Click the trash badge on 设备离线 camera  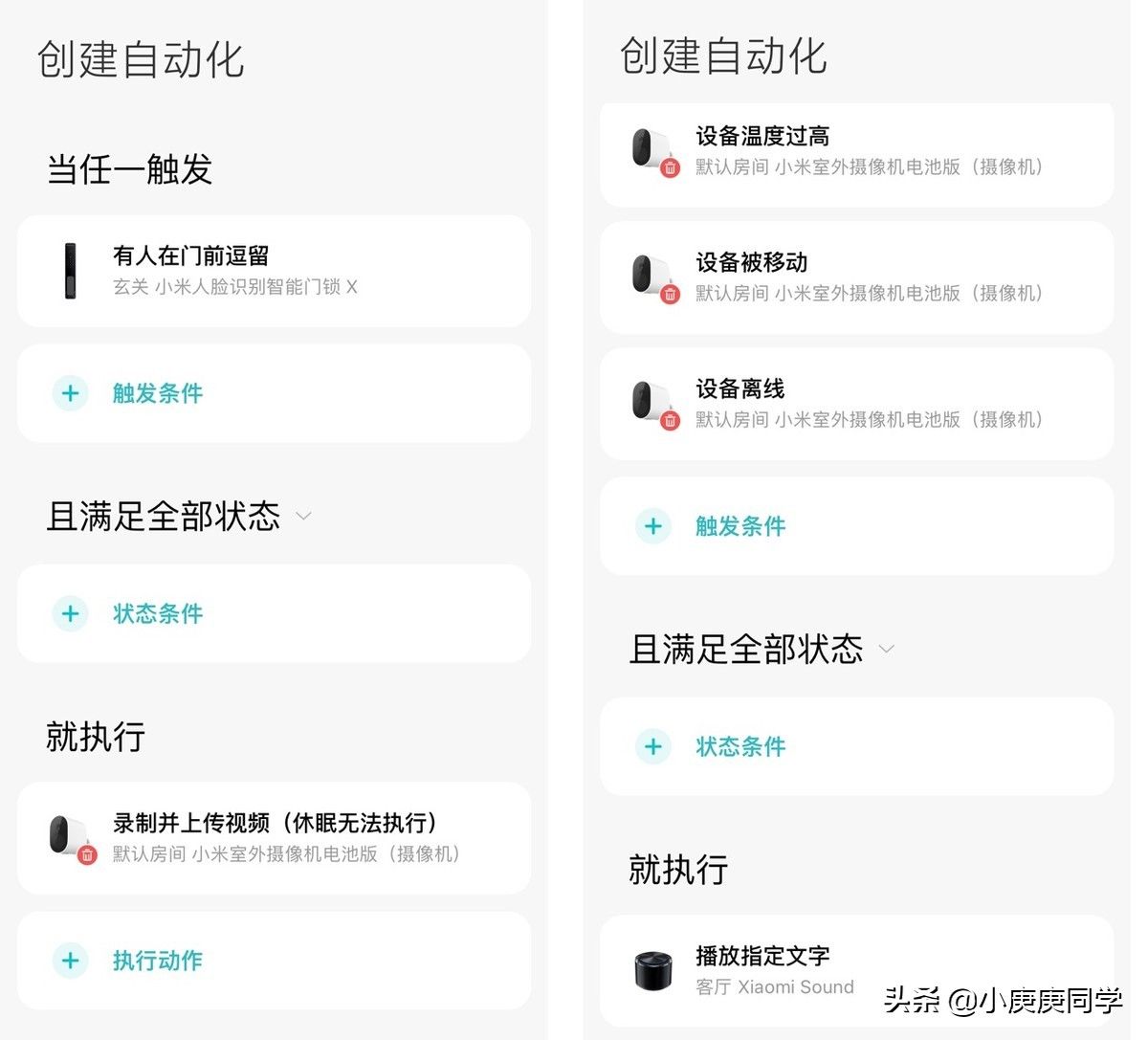tap(670, 421)
